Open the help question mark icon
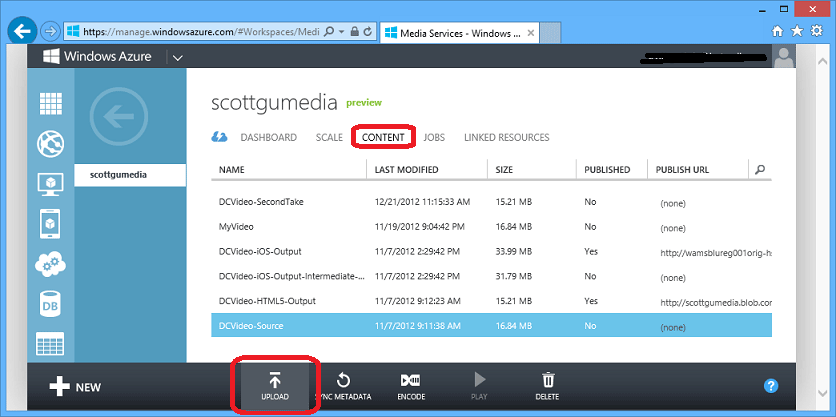 [771, 386]
